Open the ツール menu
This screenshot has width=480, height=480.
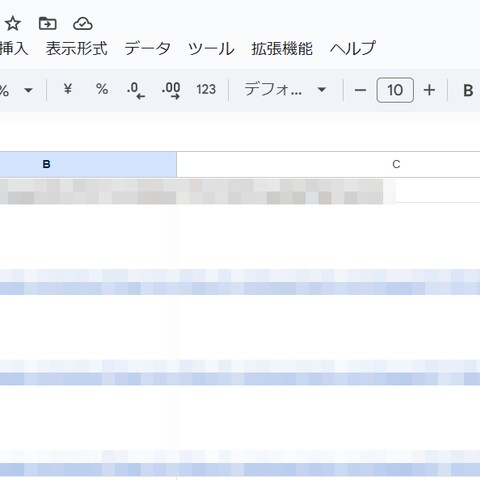tap(211, 49)
